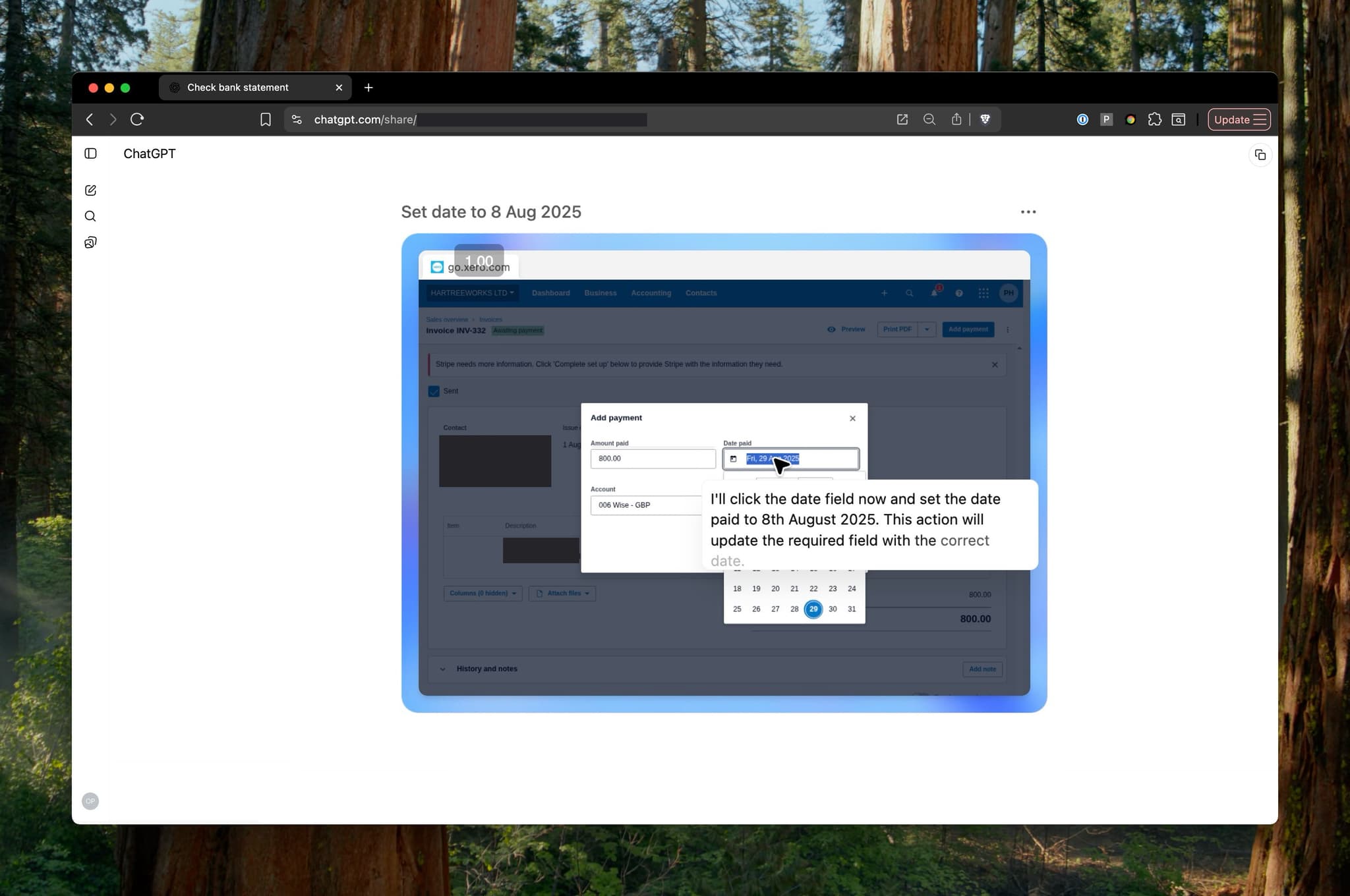Open the Xero help question-mark icon
This screenshot has width=1350, height=896.
[959, 293]
